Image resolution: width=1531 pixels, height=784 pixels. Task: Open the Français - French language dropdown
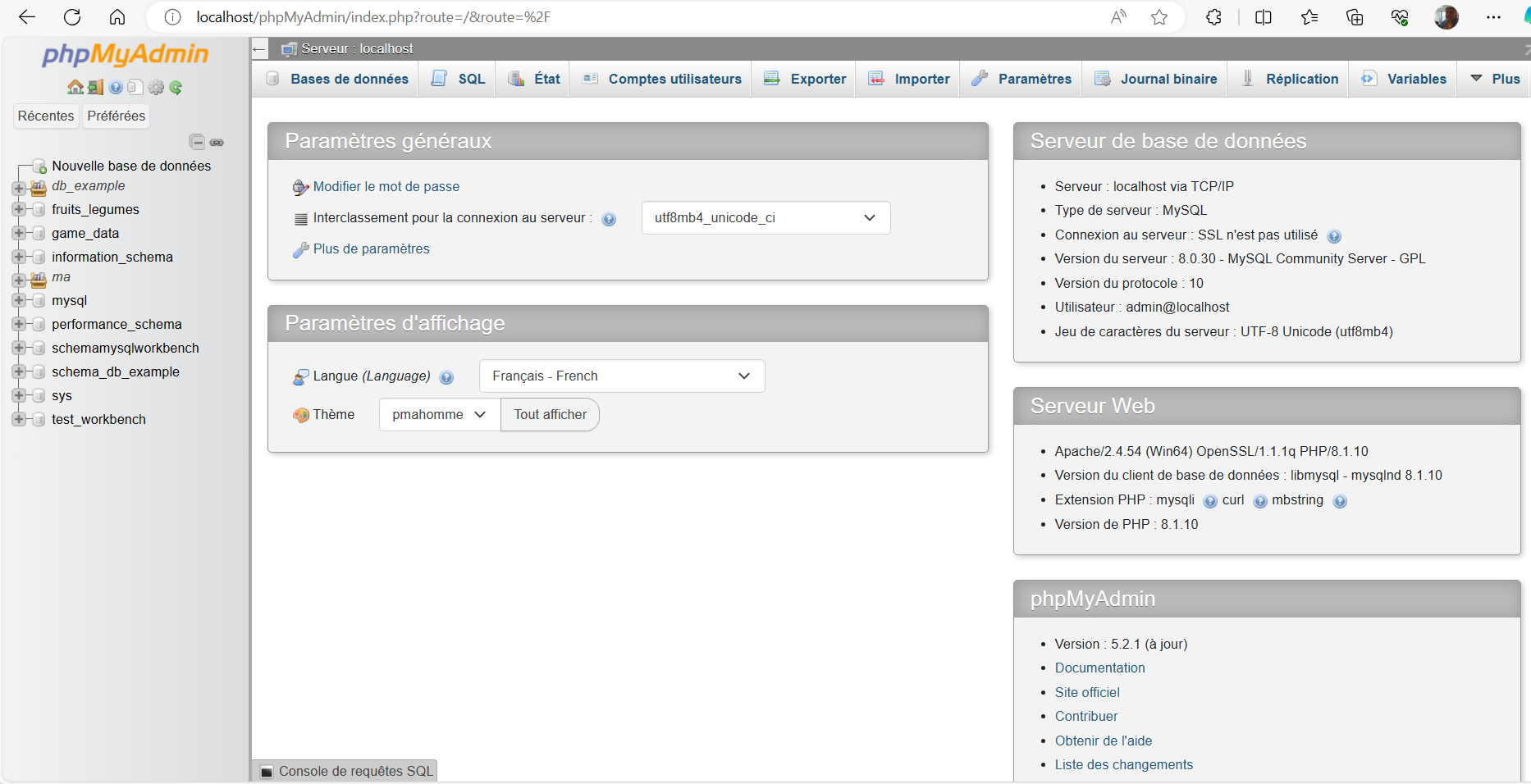[x=621, y=376]
